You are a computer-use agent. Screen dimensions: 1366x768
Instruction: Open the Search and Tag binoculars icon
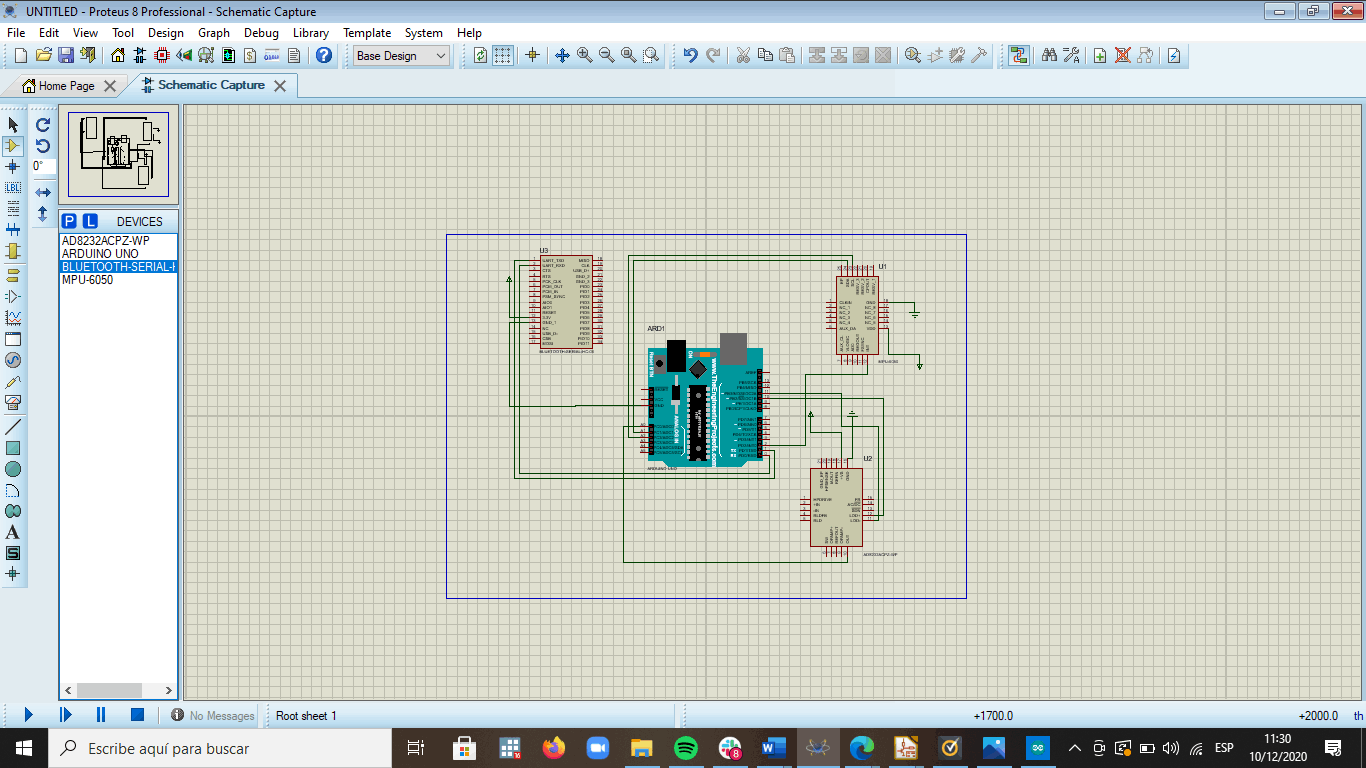pos(1049,56)
